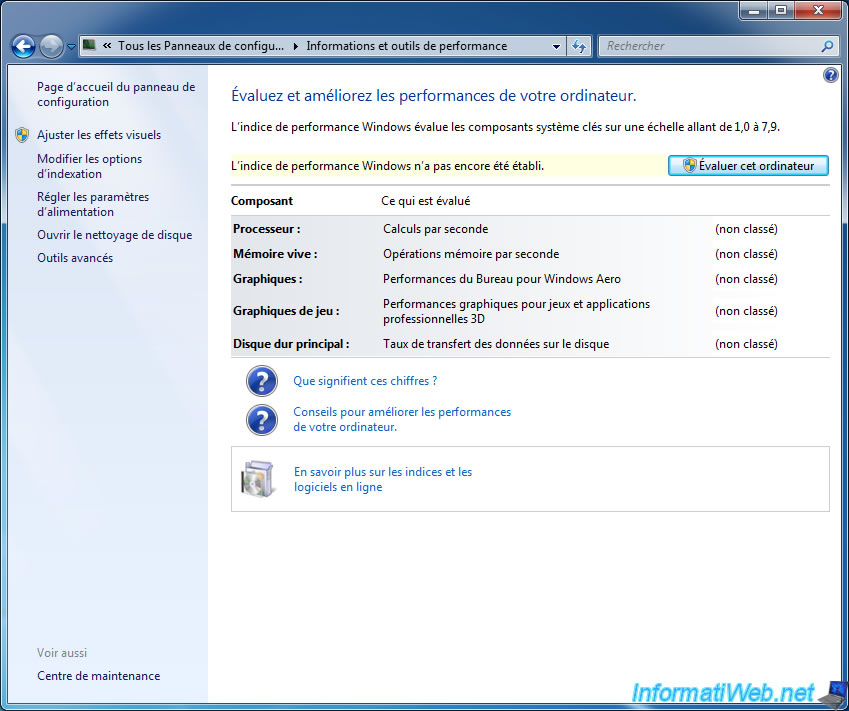849x711 pixels.
Task: Click "Évaluer cet ordinateur" button
Action: click(748, 166)
